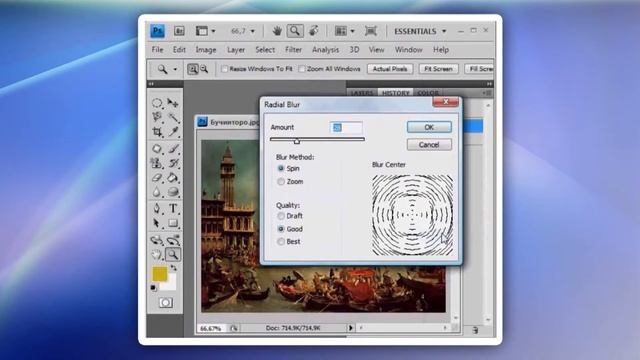
Task: Click the Amount slider handle
Action: pos(297,141)
